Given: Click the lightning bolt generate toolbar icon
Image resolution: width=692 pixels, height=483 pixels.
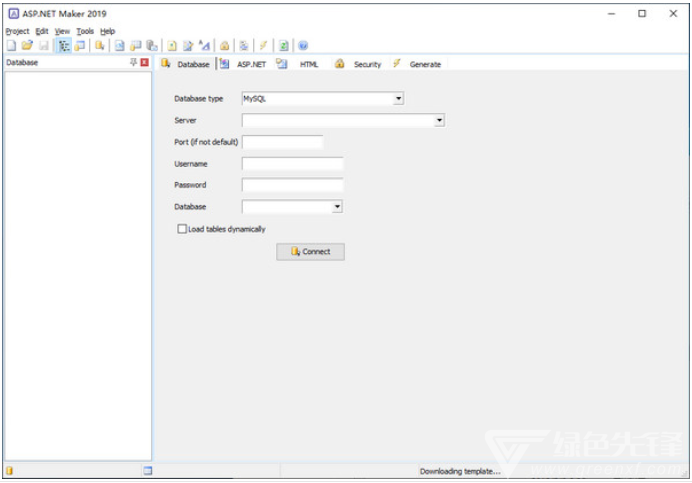Looking at the screenshot, I should click(263, 45).
